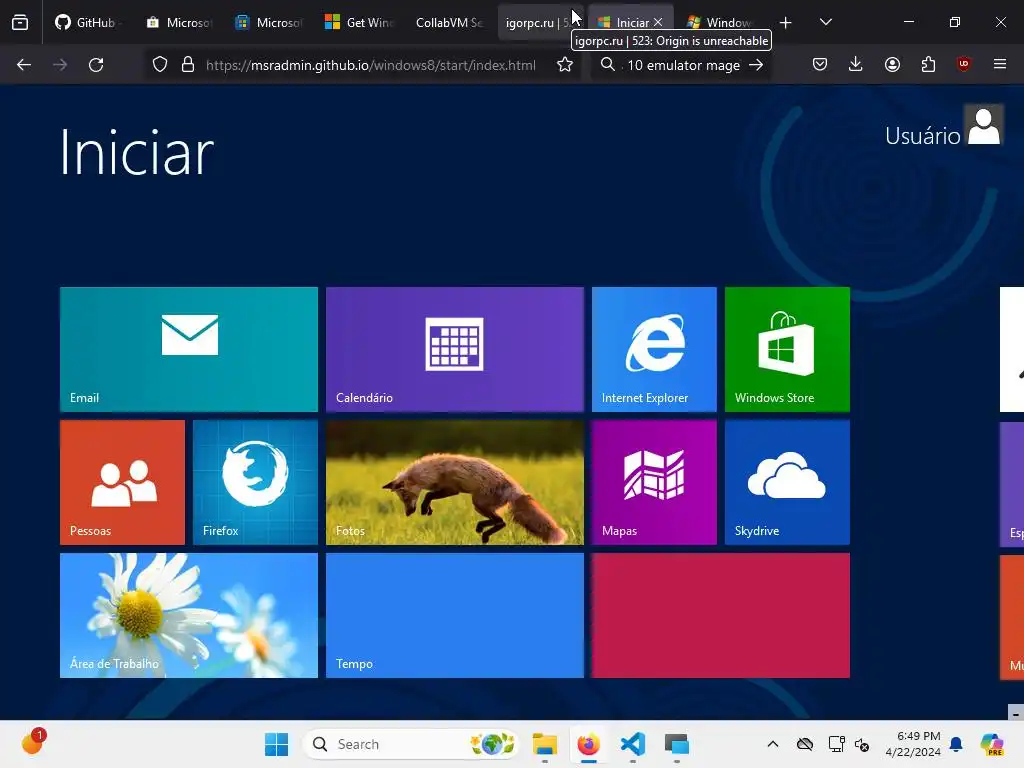
Task: Click the blank crimson tile
Action: click(x=720, y=615)
